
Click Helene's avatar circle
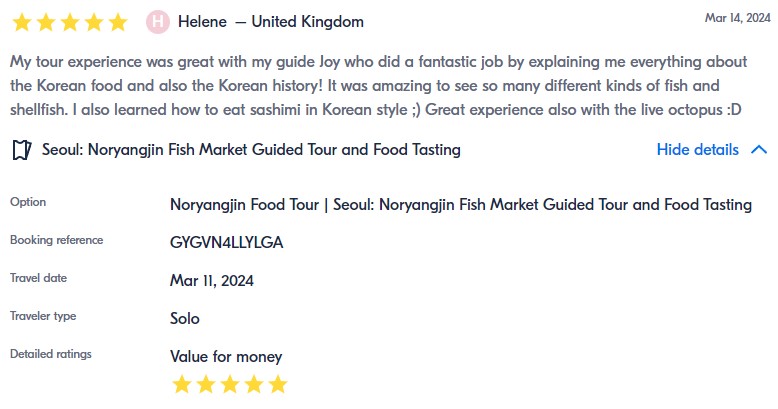point(158,21)
